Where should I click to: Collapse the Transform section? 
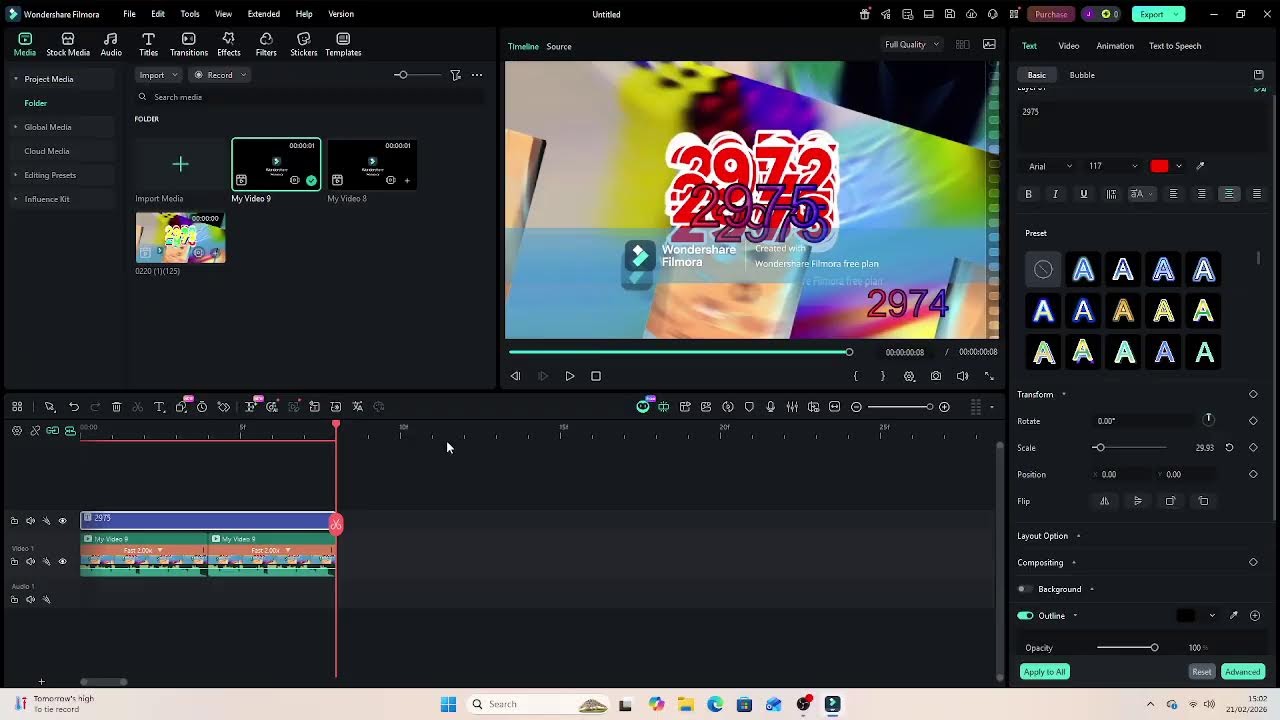point(1063,395)
